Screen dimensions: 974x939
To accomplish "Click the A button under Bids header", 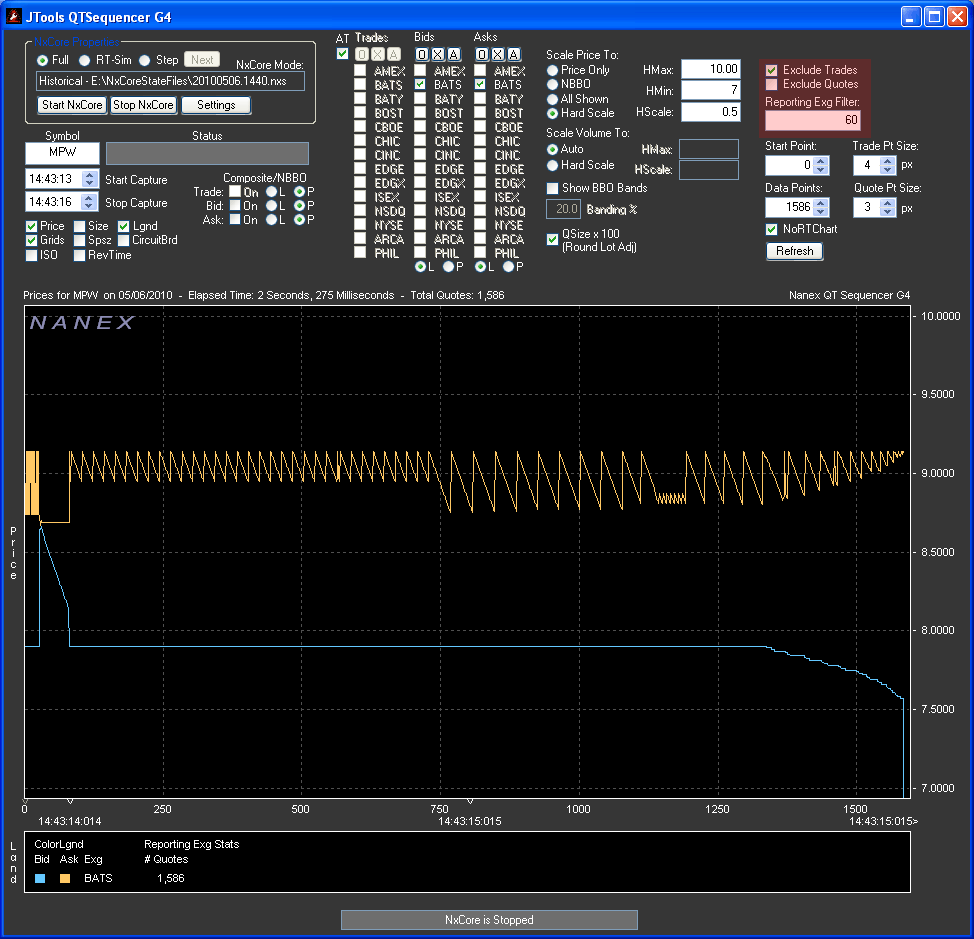I will pos(454,55).
